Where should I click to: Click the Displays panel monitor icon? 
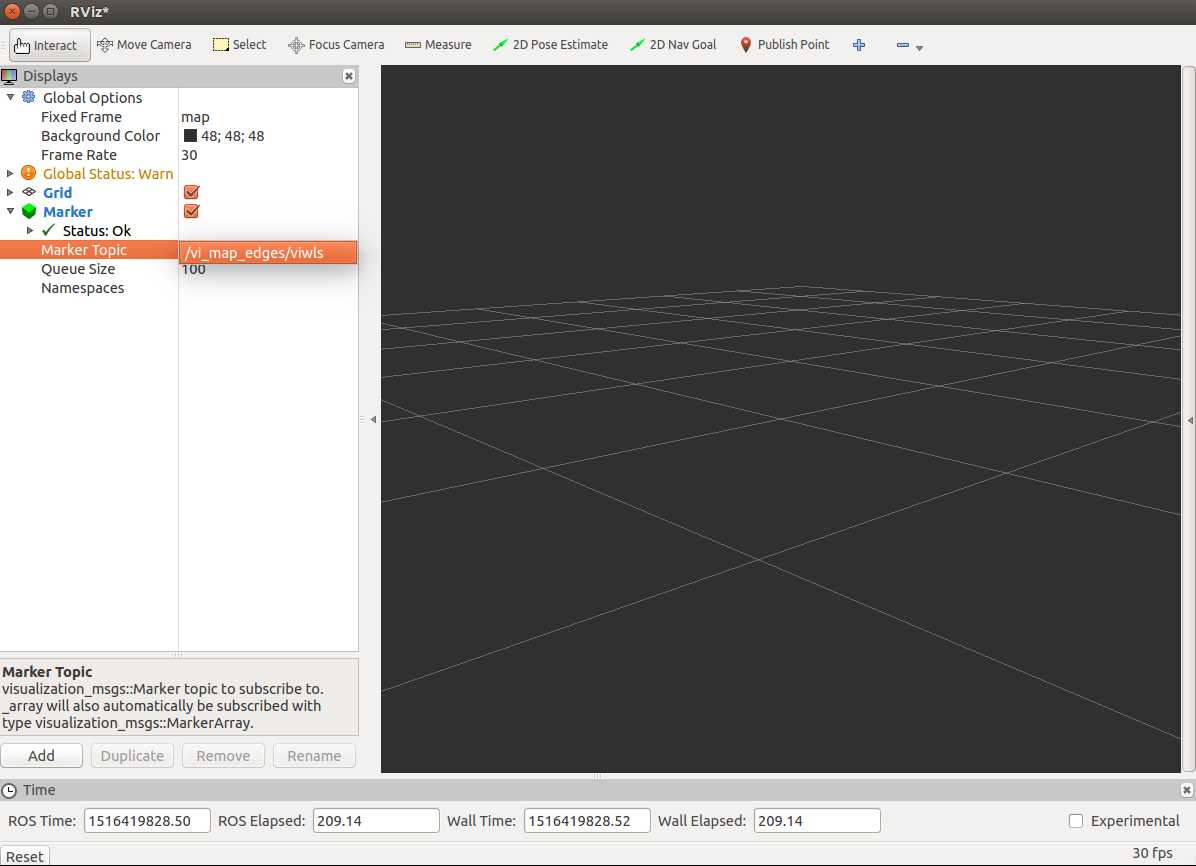click(9, 76)
